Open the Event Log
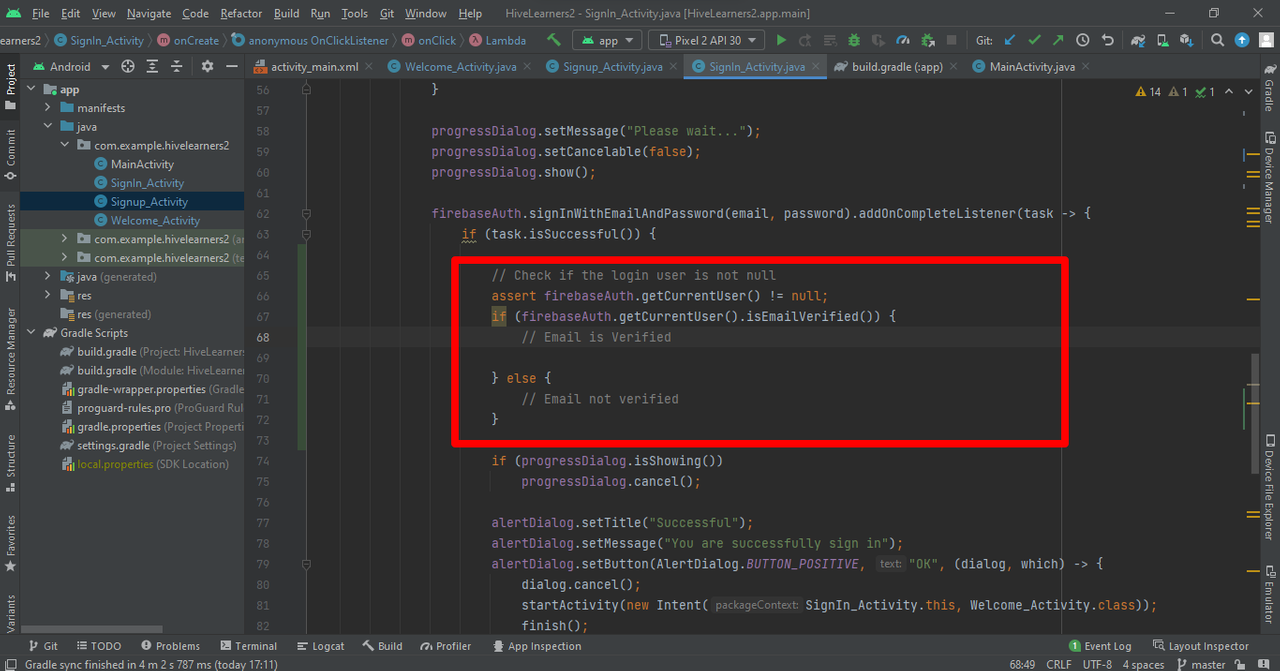The height and width of the screenshot is (671, 1280). point(1100,646)
